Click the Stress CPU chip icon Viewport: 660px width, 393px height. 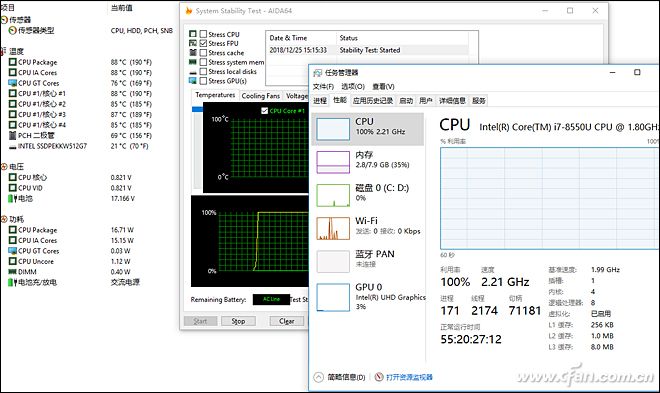[193, 34]
